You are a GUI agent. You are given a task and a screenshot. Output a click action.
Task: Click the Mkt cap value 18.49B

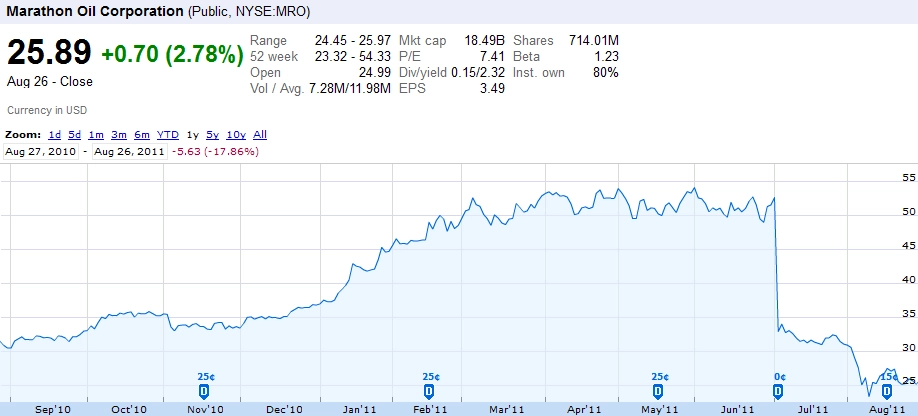pos(485,40)
